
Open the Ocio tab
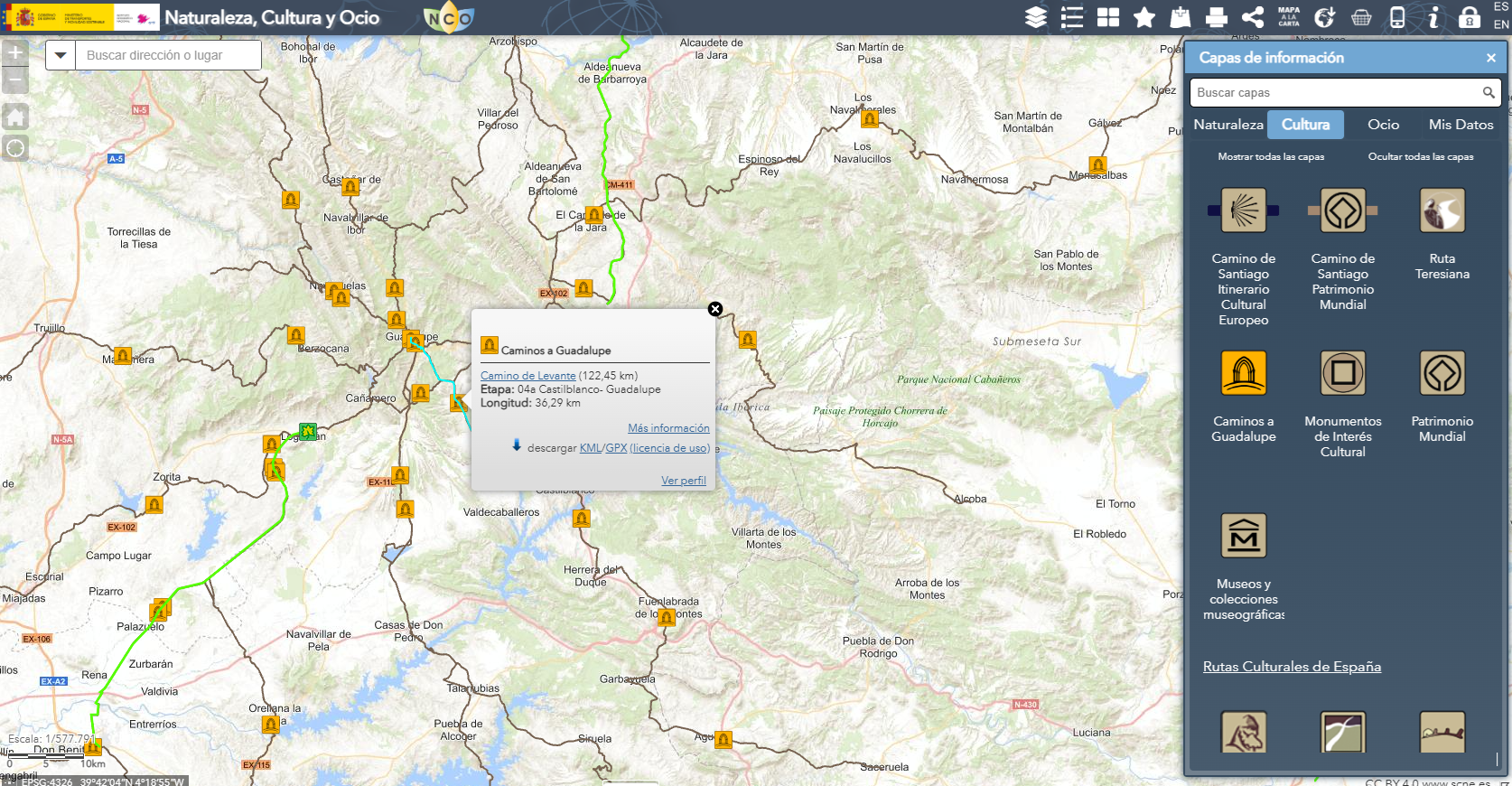[1383, 125]
